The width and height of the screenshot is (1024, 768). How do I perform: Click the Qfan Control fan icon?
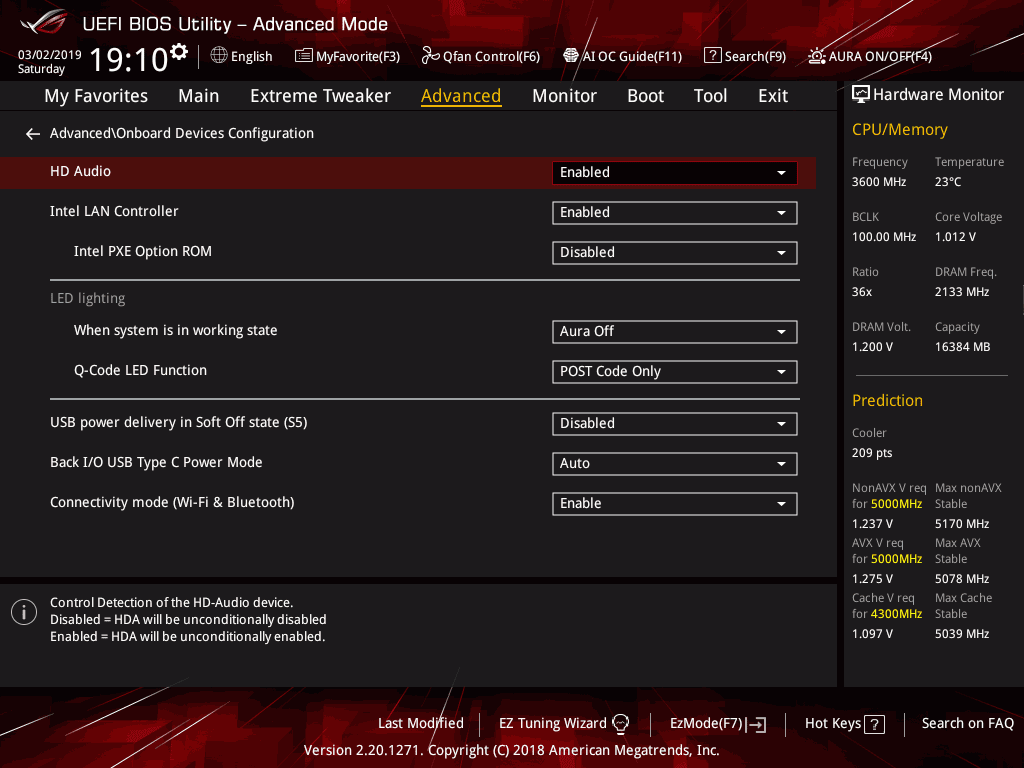[430, 56]
